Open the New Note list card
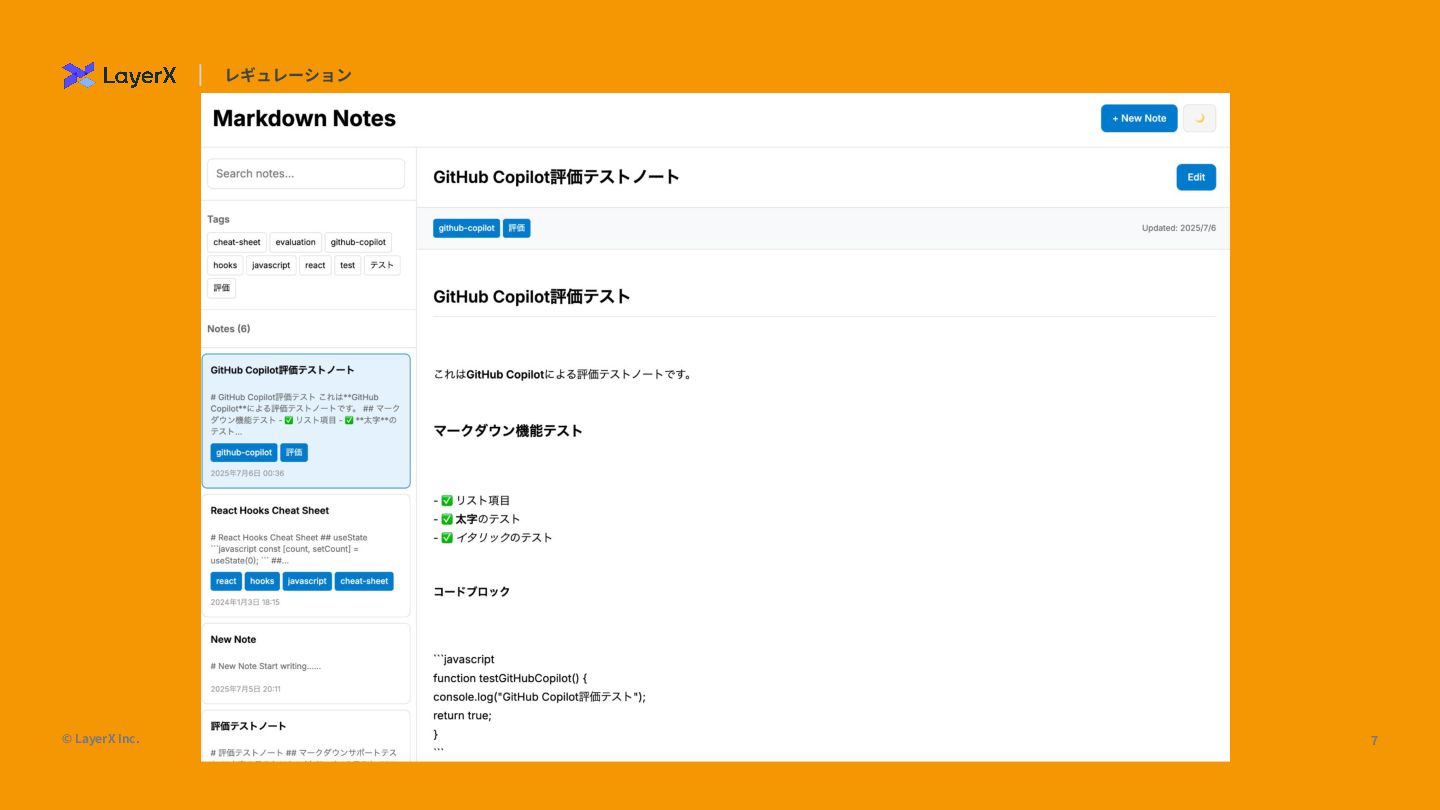Image resolution: width=1440 pixels, height=810 pixels. pos(306,664)
